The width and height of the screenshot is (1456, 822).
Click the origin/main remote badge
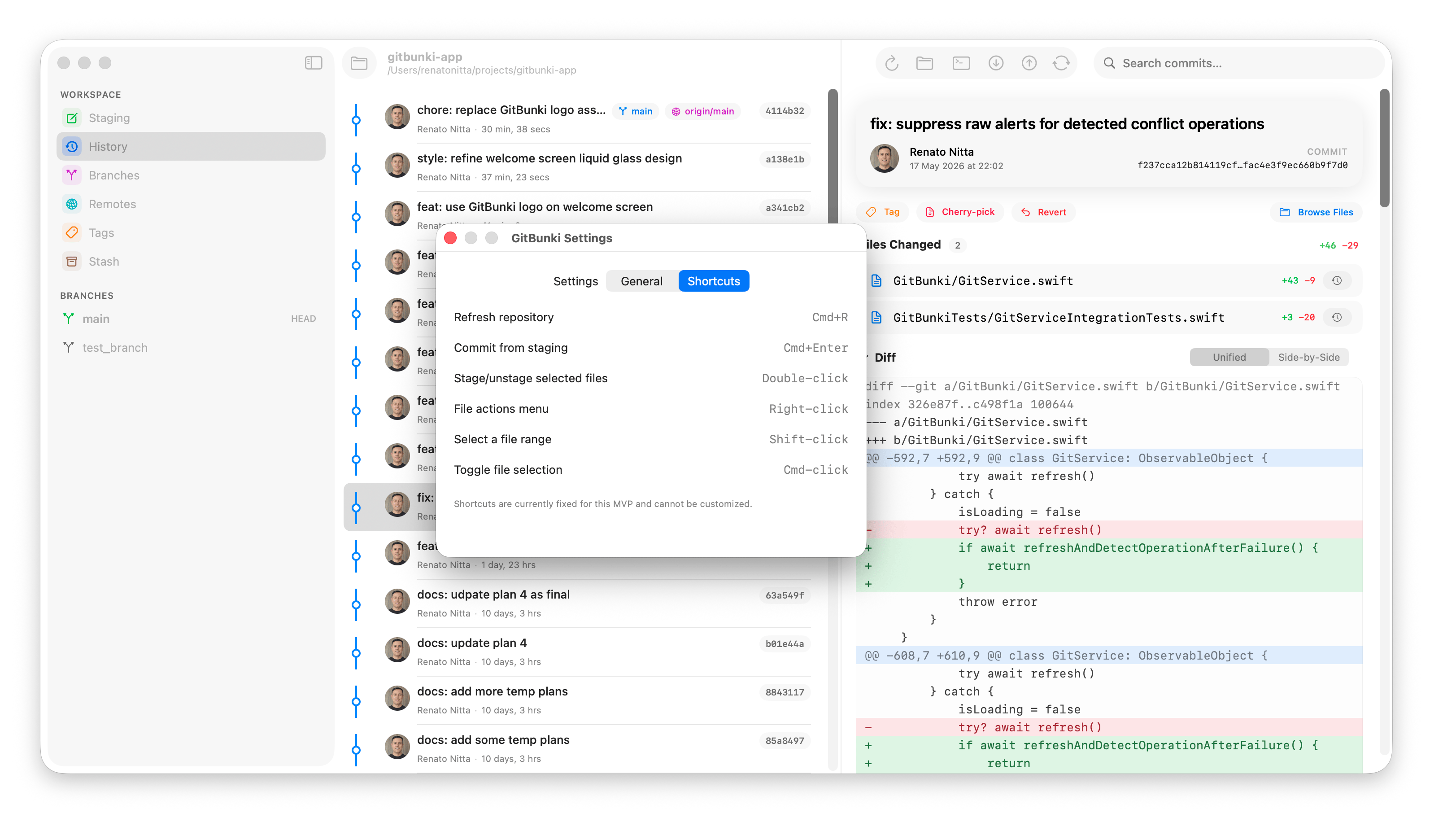click(x=702, y=111)
